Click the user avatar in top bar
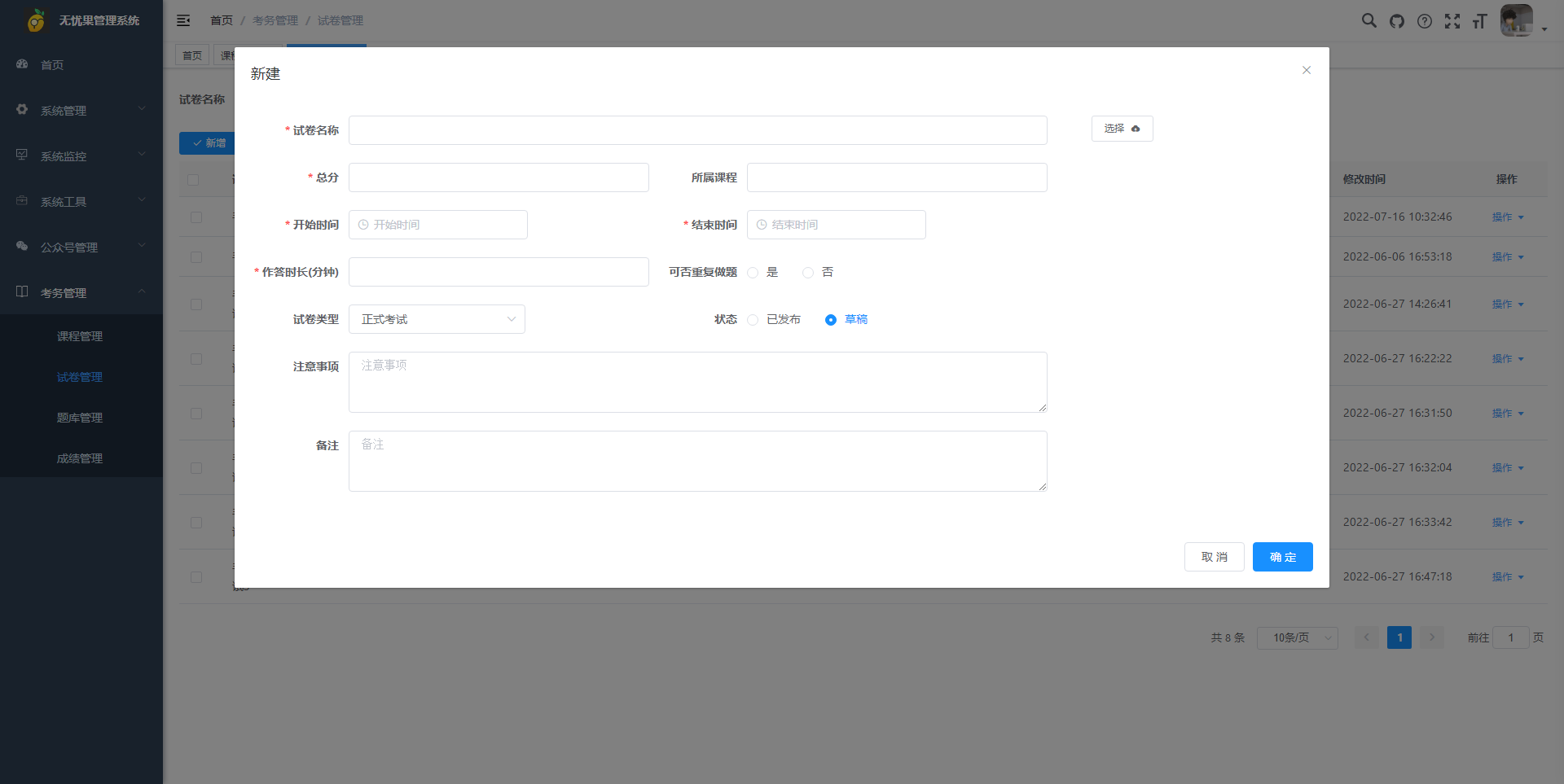Image resolution: width=1564 pixels, height=784 pixels. click(x=1516, y=21)
